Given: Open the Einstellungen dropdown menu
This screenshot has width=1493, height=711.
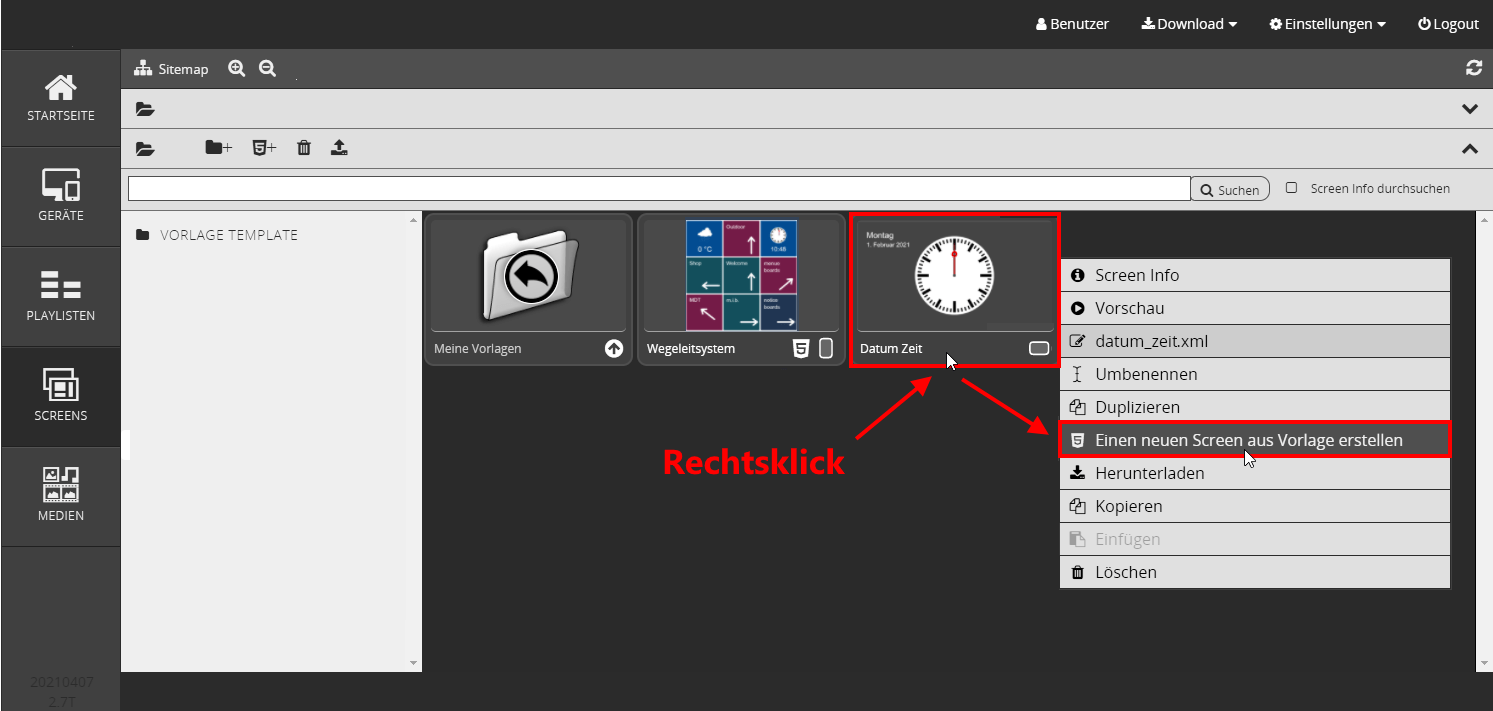Looking at the screenshot, I should point(1327,23).
